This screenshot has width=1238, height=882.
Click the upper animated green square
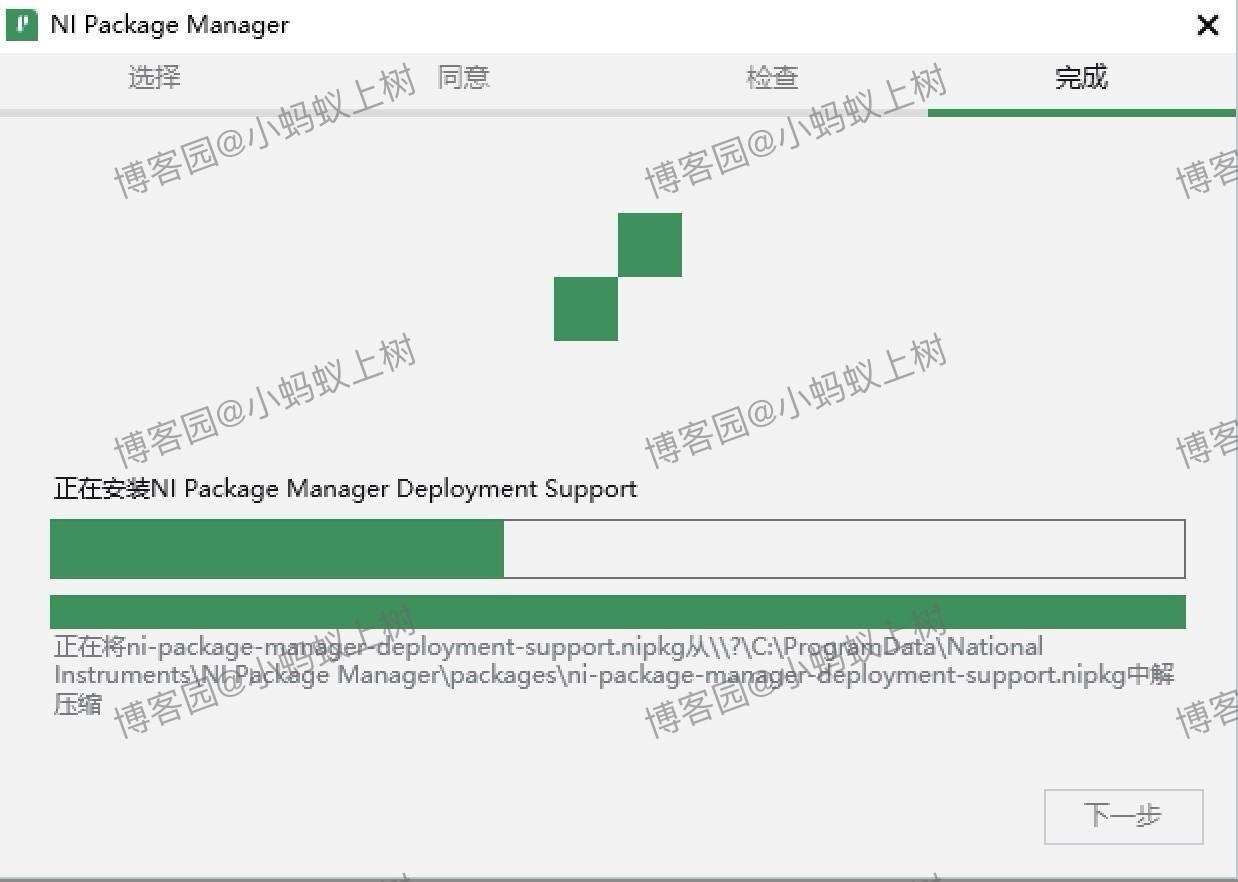click(650, 243)
